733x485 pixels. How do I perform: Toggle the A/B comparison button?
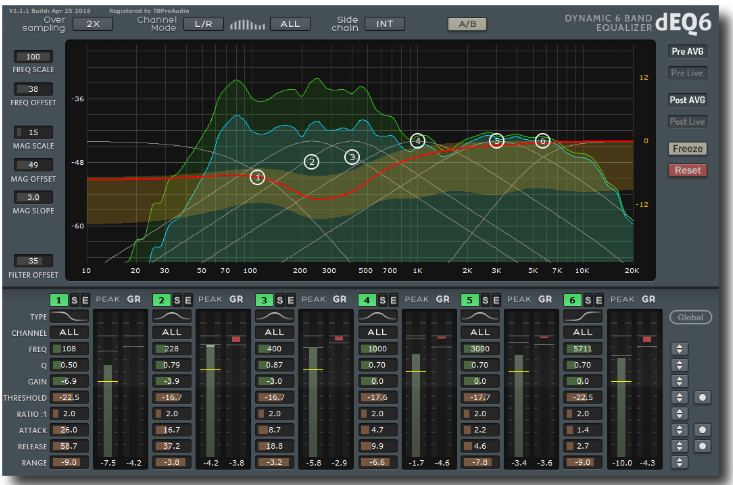(x=467, y=24)
